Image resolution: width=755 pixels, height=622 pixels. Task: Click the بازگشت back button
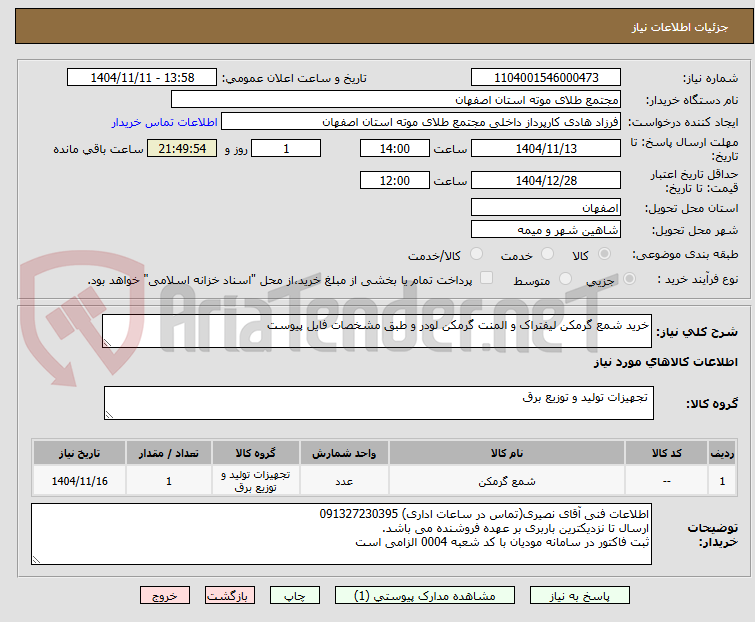coord(230,596)
